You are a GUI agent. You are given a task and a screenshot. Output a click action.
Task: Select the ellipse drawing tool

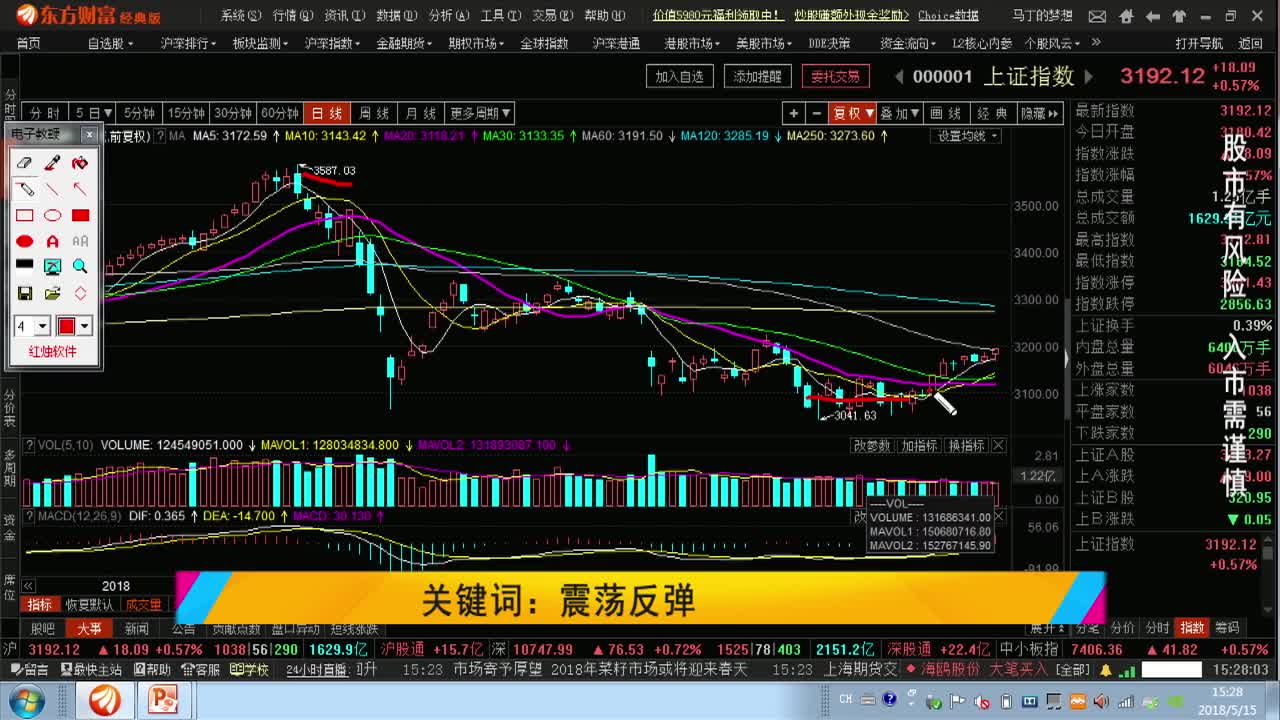click(x=52, y=214)
